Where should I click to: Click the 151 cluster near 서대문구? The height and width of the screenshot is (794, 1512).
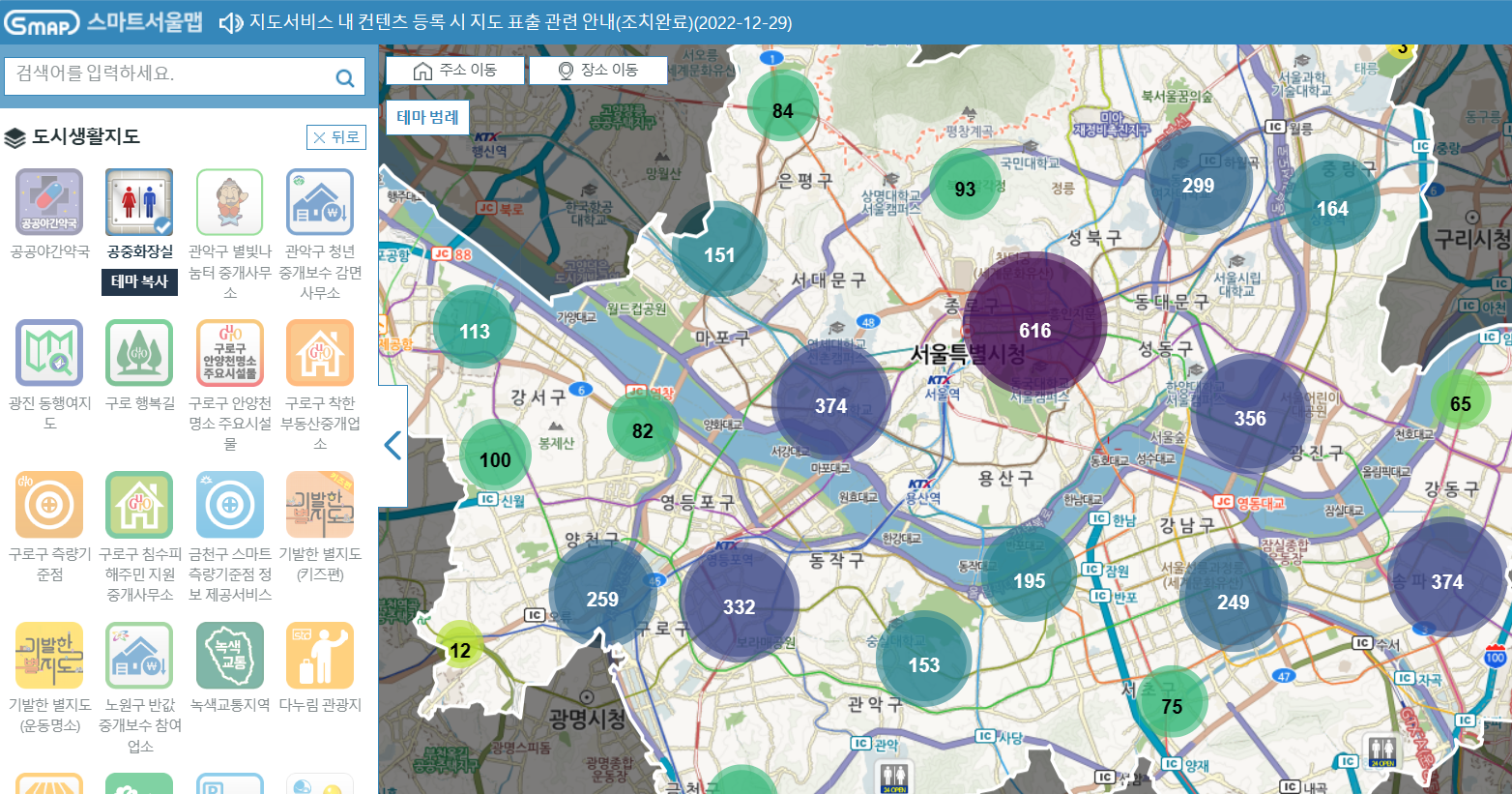[x=719, y=250]
